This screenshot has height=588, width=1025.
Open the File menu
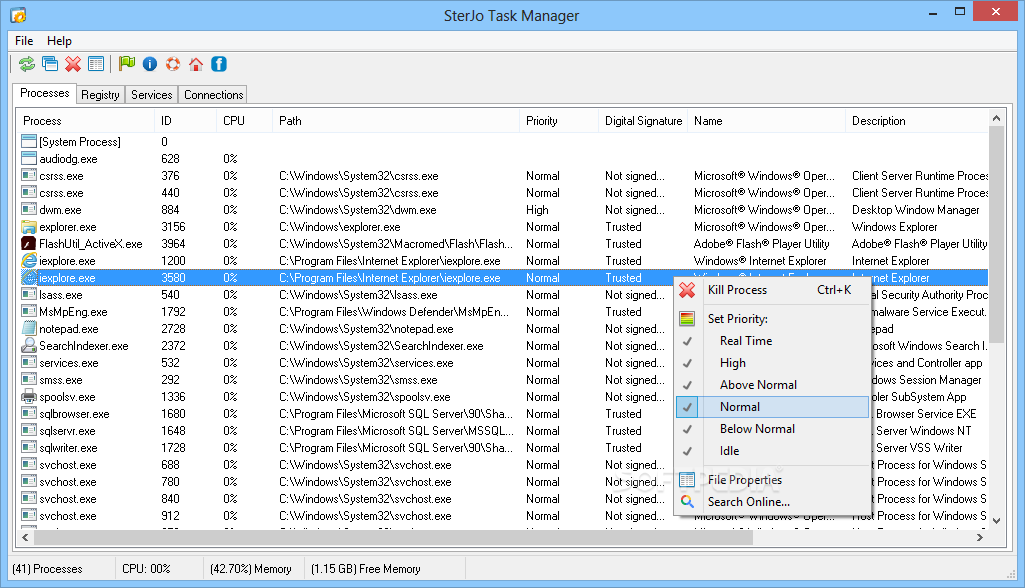24,41
